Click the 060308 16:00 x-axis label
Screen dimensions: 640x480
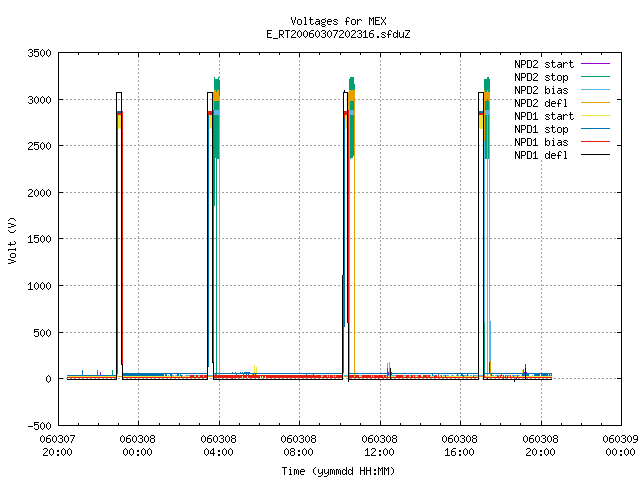[460, 446]
